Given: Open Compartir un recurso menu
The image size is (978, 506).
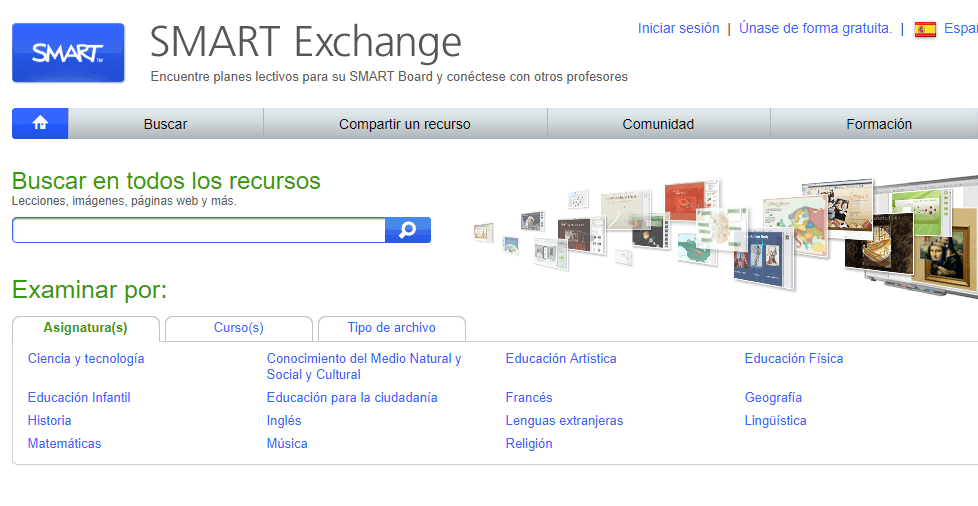Looking at the screenshot, I should pyautogui.click(x=405, y=124).
